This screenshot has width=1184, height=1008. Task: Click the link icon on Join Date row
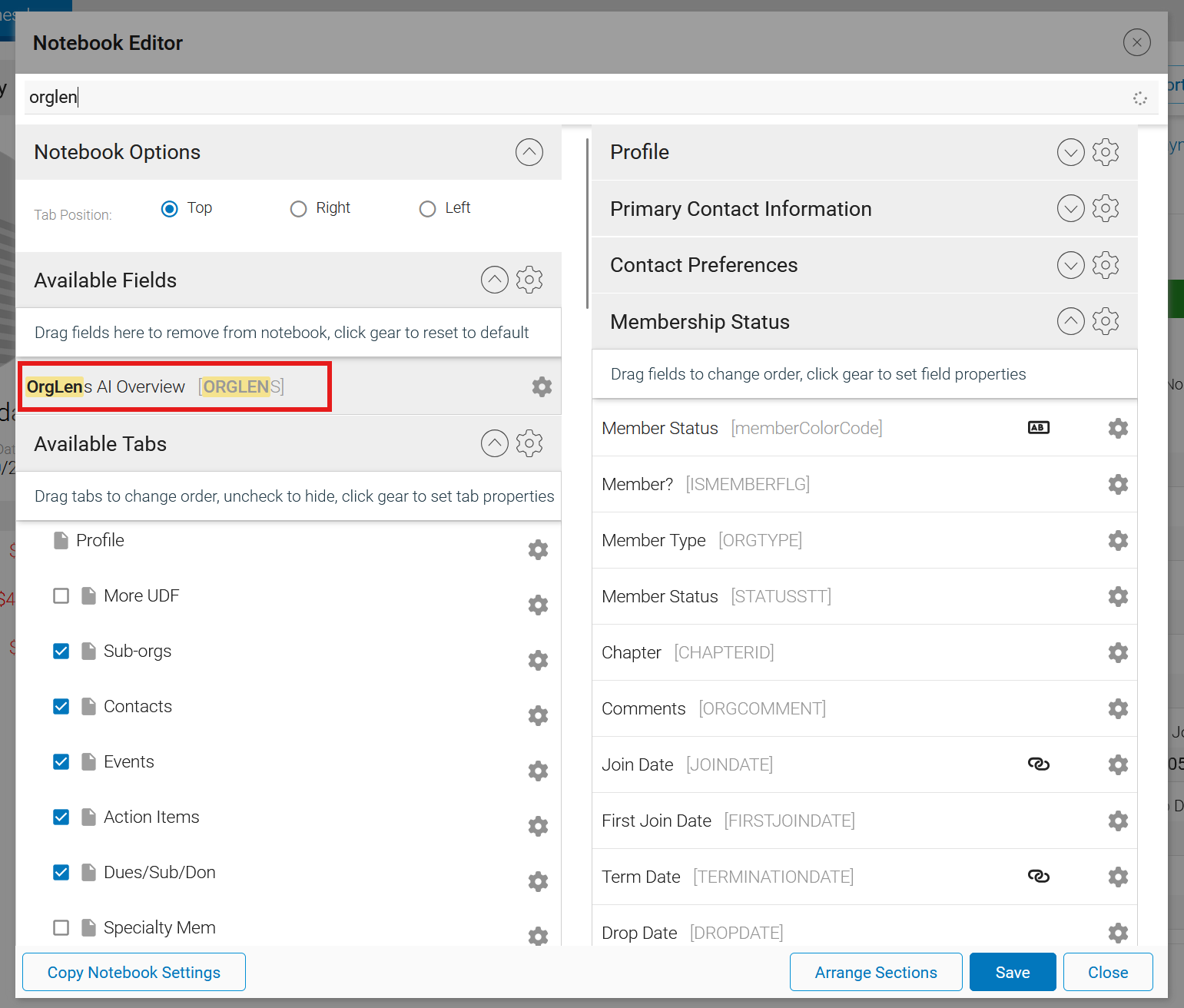coord(1039,764)
